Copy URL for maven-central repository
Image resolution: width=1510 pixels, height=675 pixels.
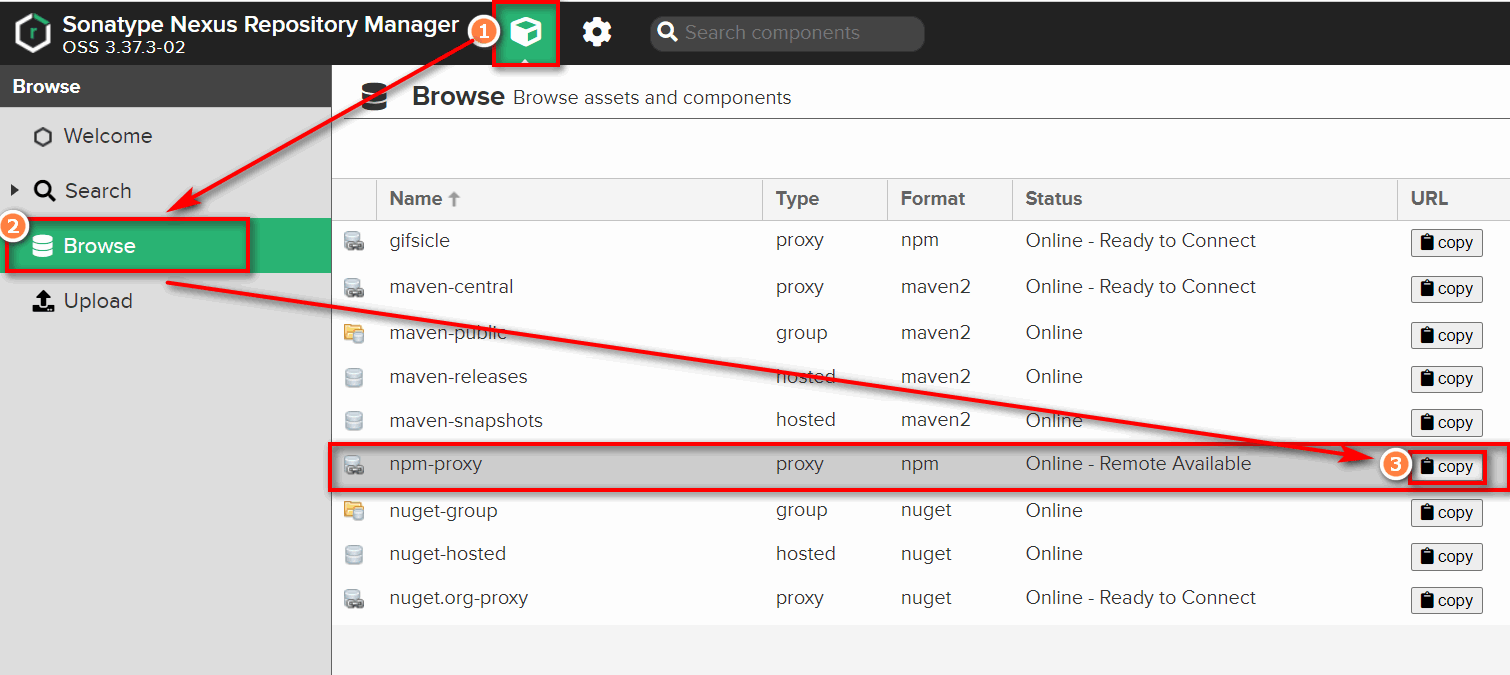(x=1446, y=288)
